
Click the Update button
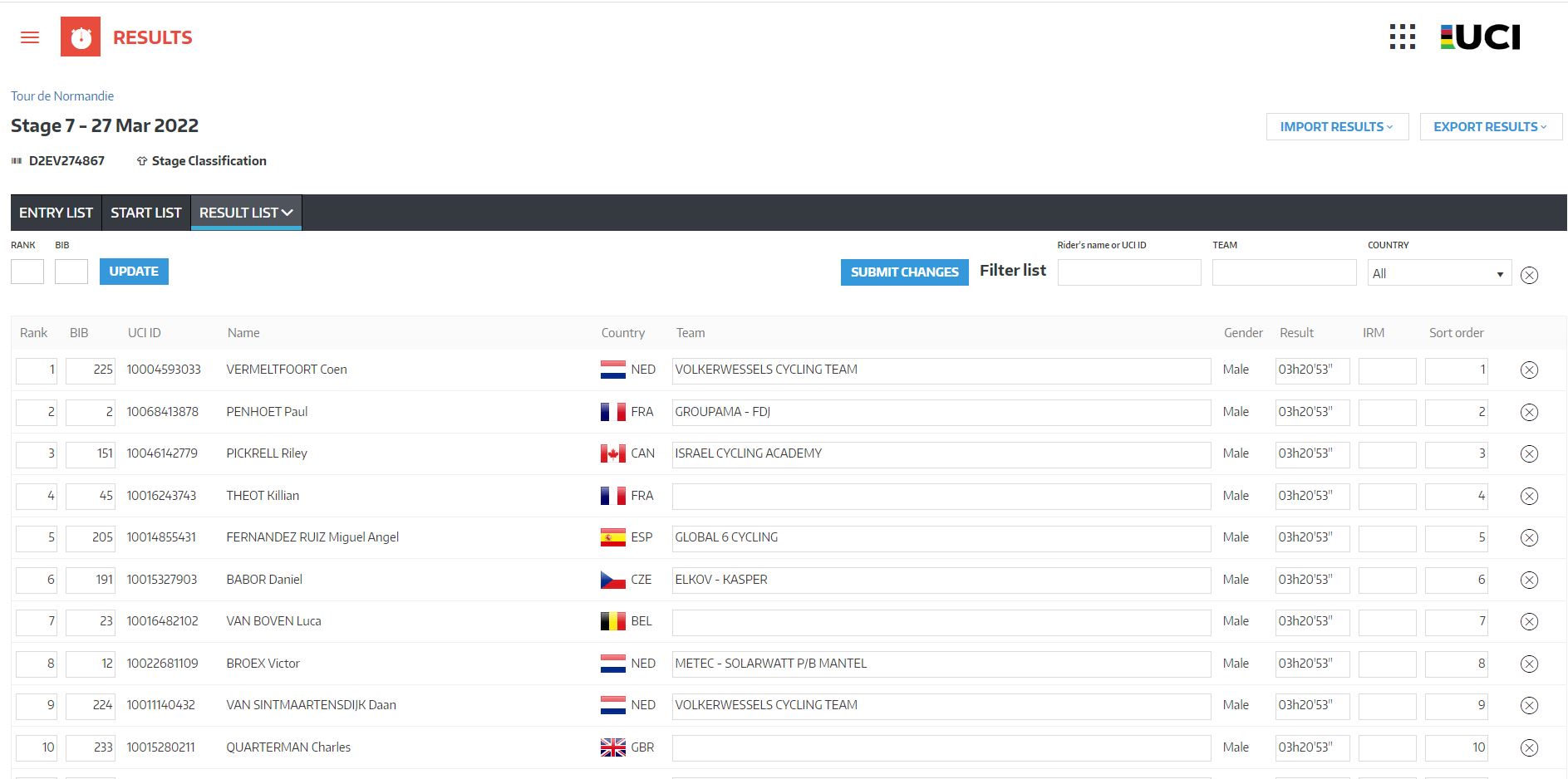[x=134, y=272]
